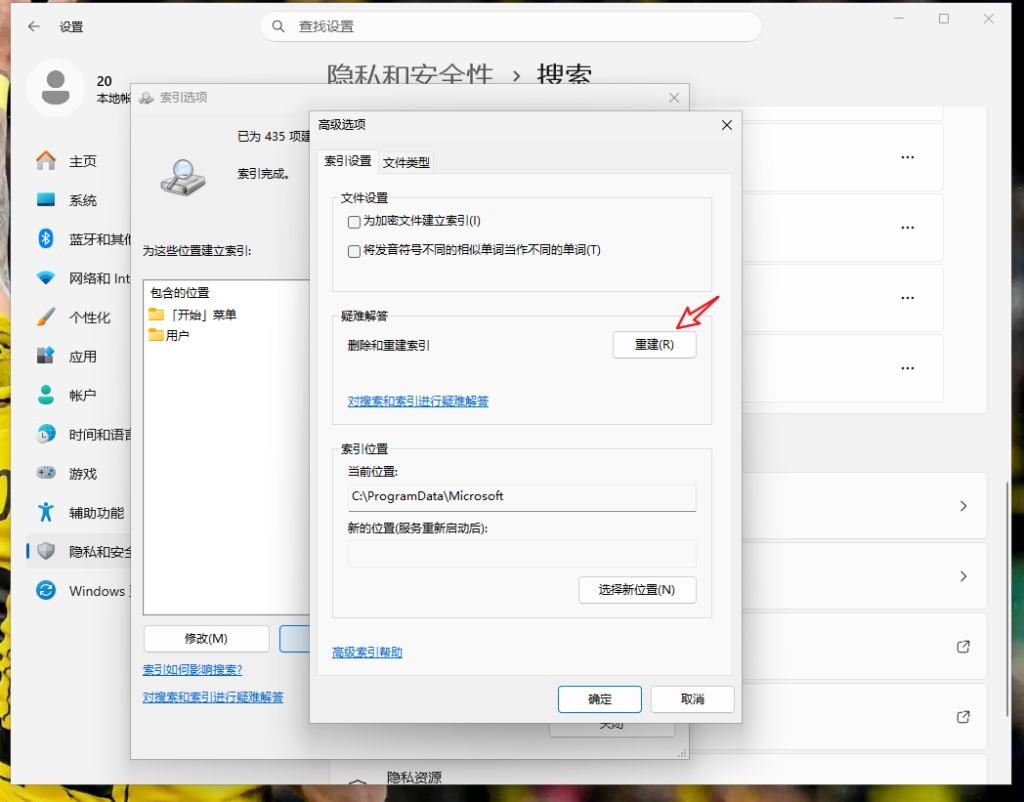Open Windows Update icon in sidebar
The width and height of the screenshot is (1024, 802).
(46, 590)
